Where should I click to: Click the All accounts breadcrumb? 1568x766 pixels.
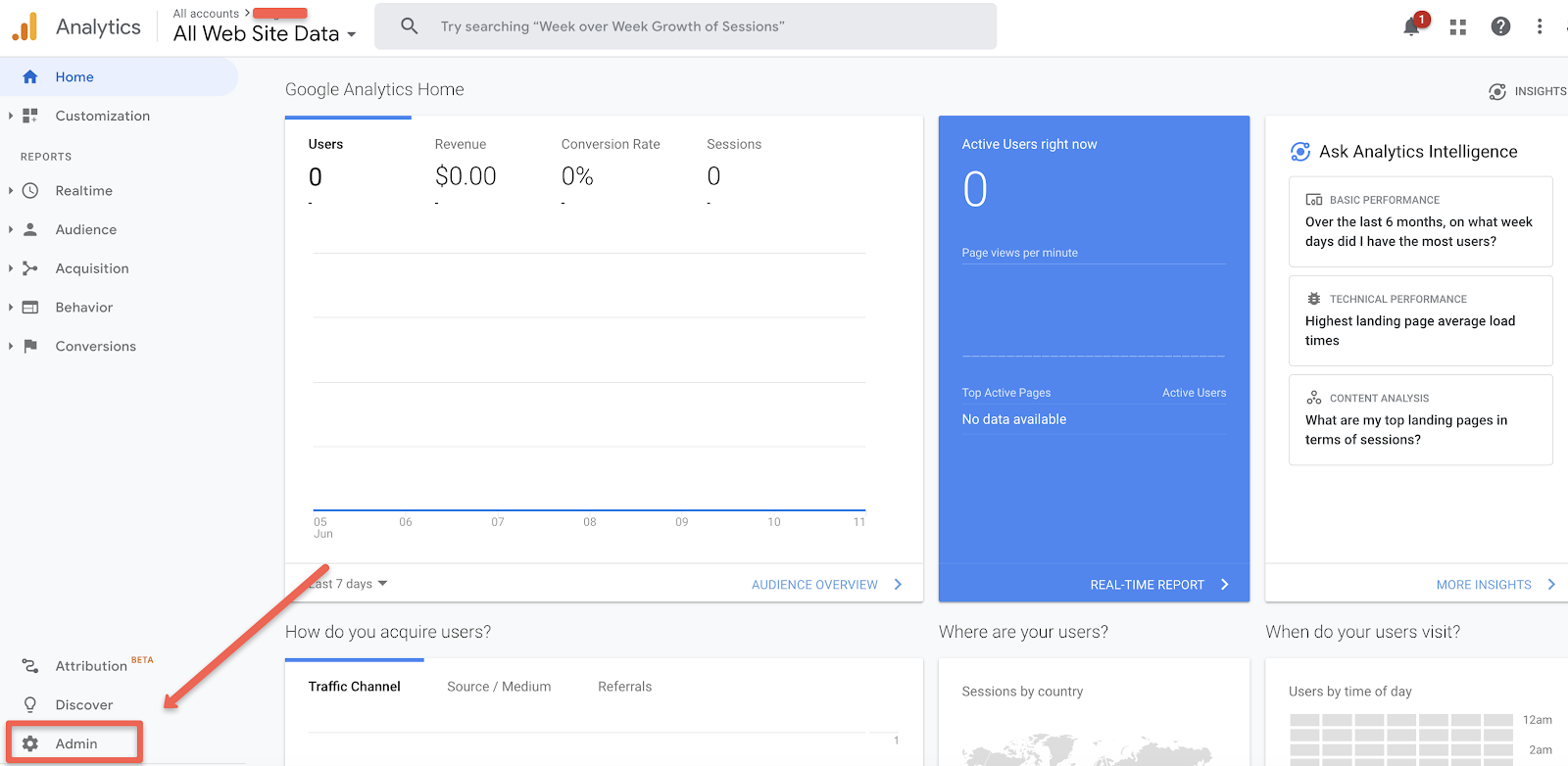coord(206,14)
